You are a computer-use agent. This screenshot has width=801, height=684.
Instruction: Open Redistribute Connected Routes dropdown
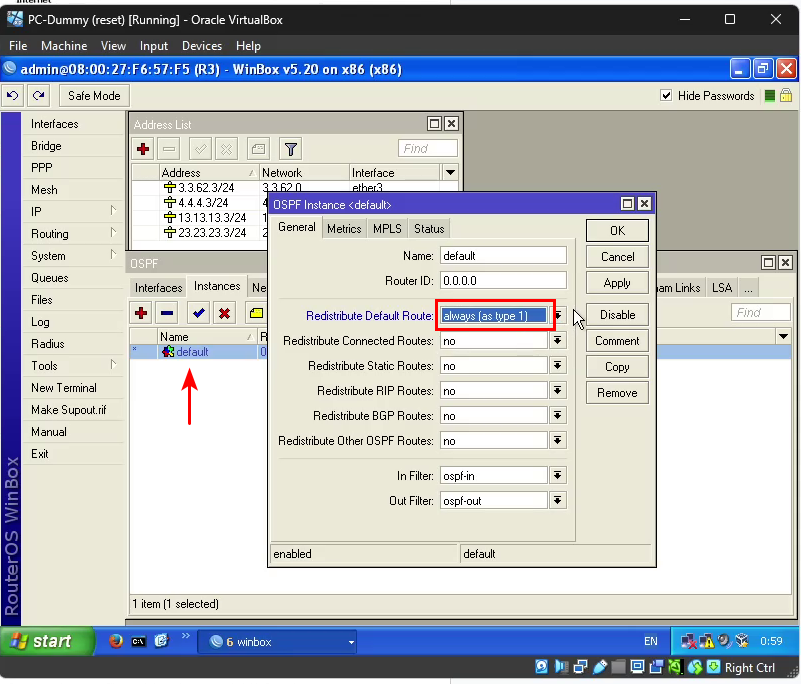[x=558, y=341]
